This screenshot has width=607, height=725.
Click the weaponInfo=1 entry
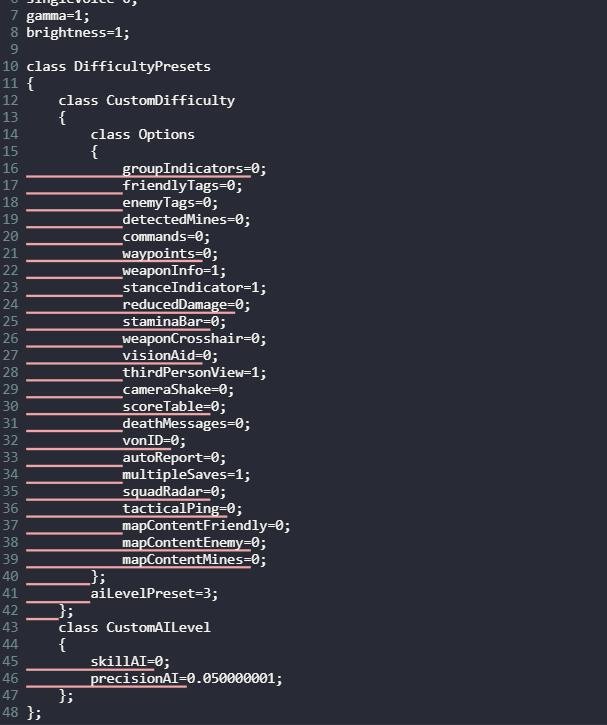point(174,270)
